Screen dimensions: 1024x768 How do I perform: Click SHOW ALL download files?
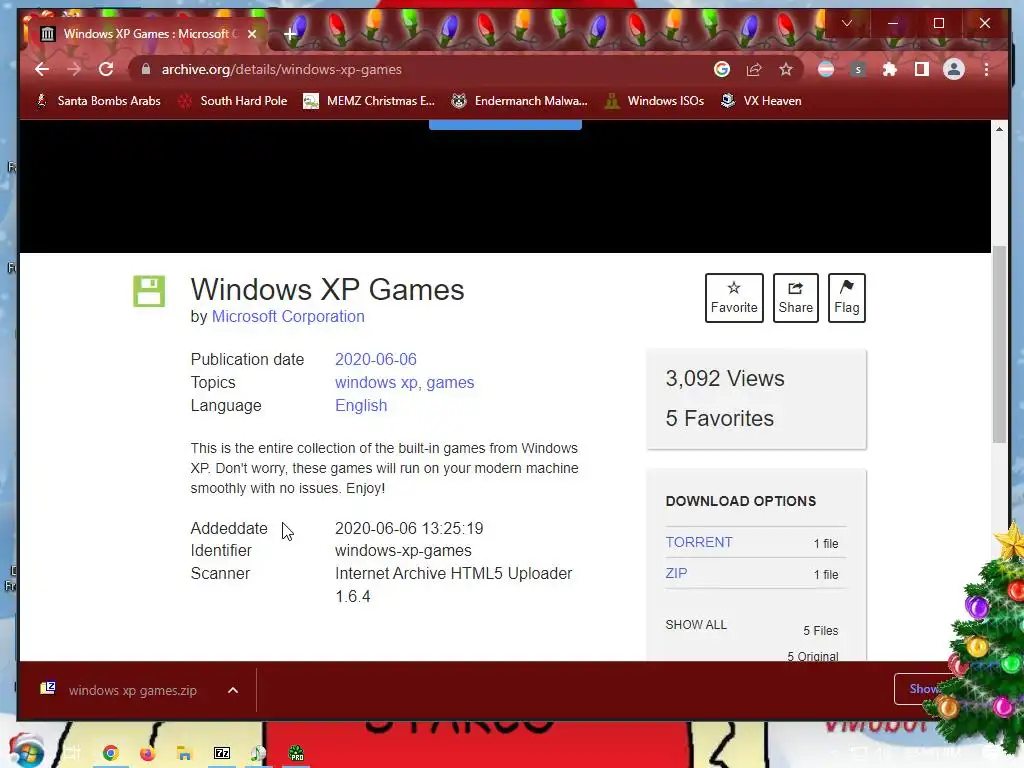[696, 624]
